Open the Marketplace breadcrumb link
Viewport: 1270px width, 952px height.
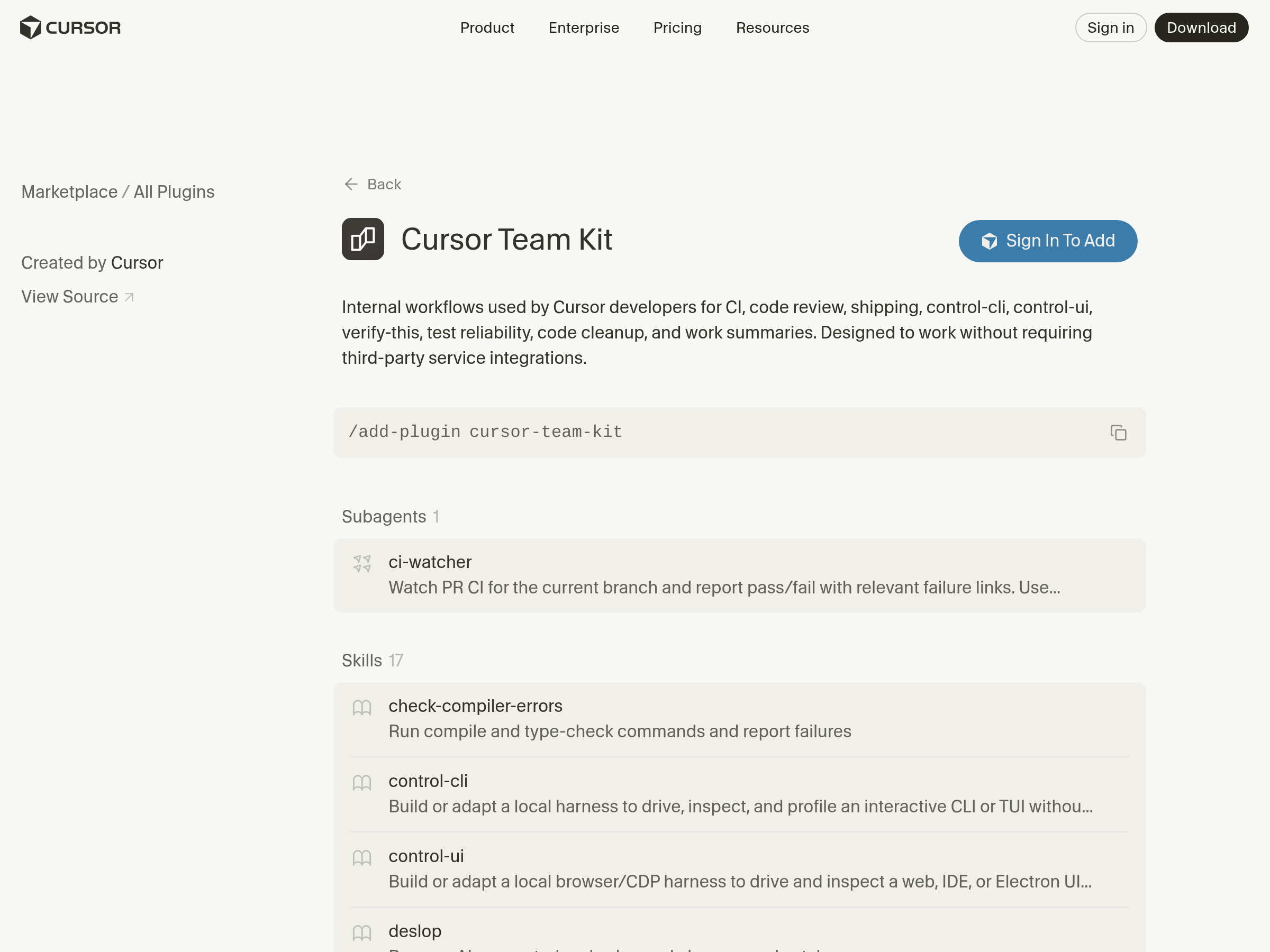coord(69,191)
